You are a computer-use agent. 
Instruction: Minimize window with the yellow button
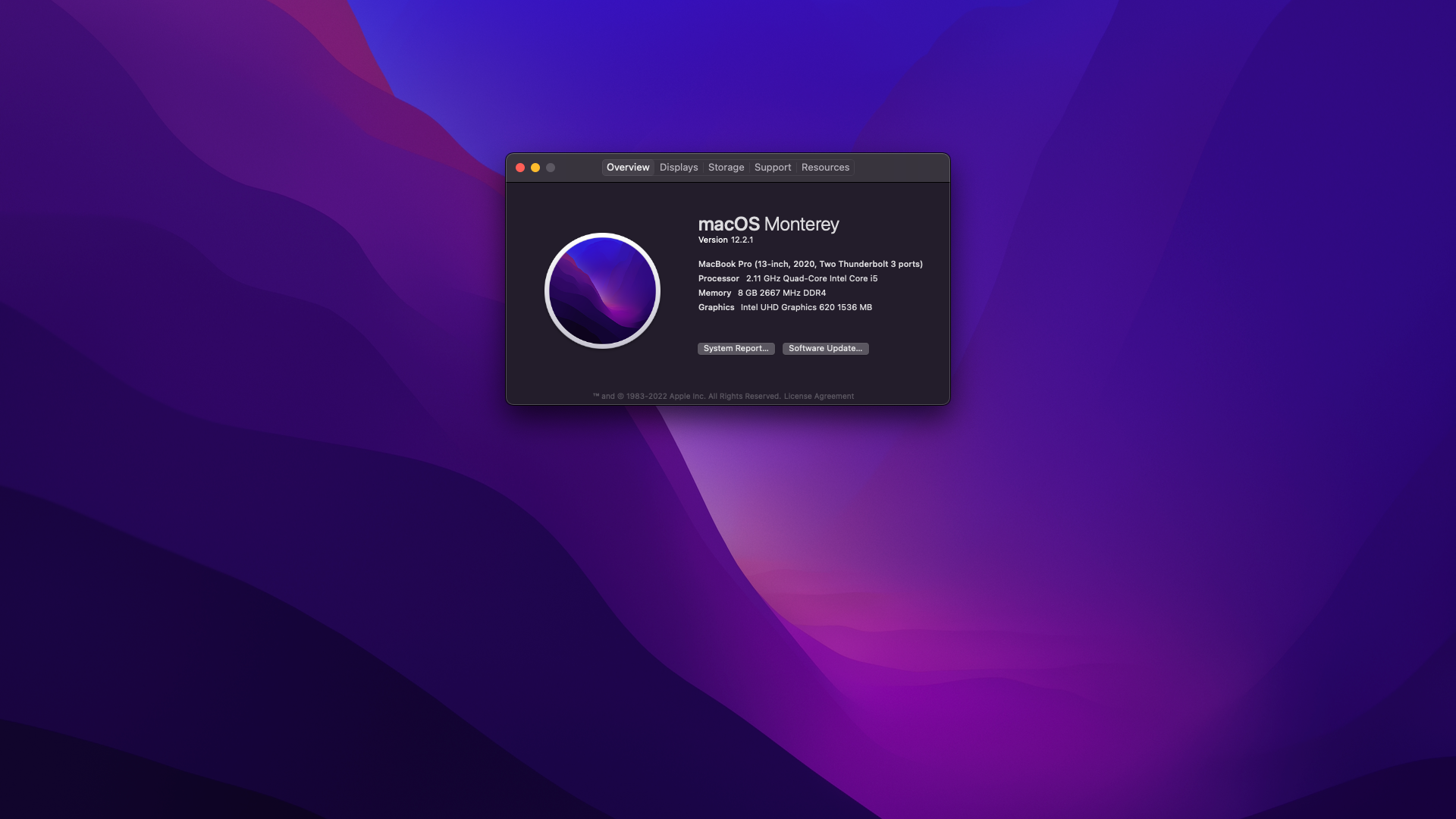point(535,168)
